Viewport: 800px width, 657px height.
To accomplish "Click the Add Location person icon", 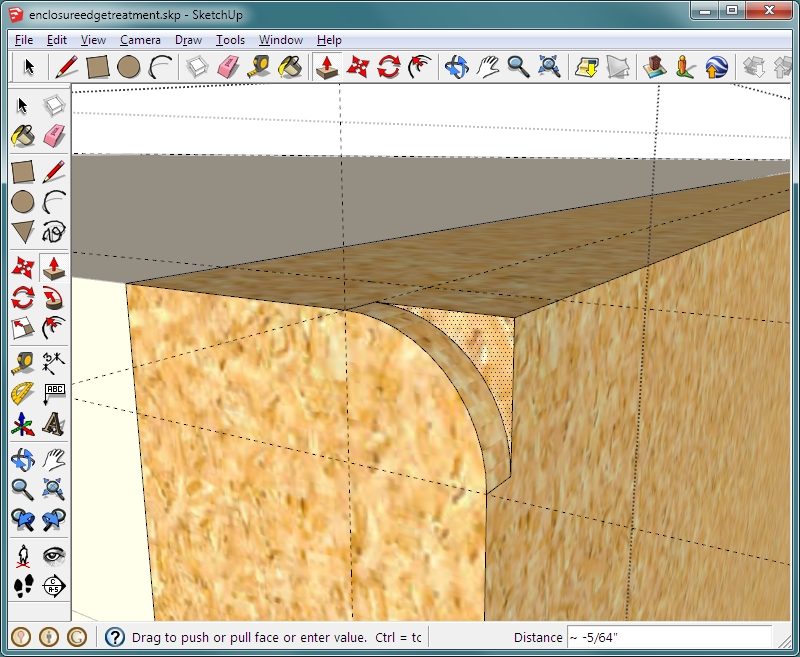I will (x=685, y=67).
